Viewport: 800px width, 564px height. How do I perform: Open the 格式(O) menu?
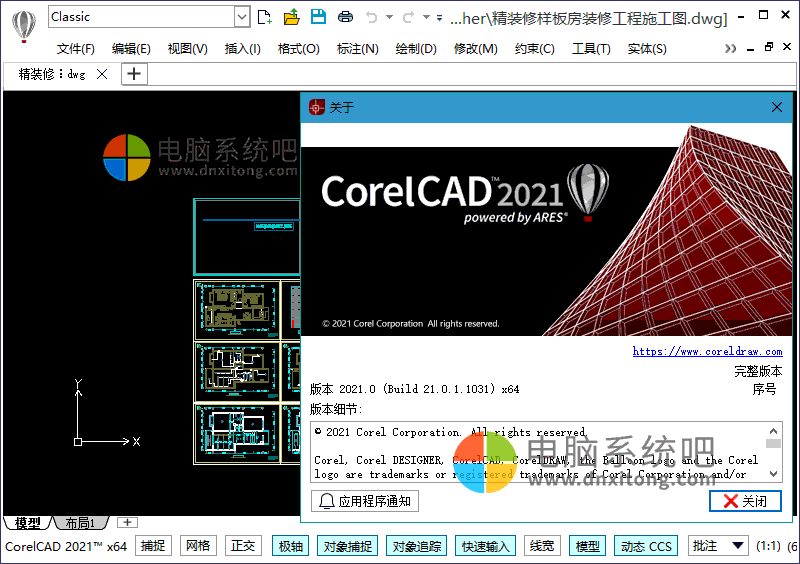298,48
